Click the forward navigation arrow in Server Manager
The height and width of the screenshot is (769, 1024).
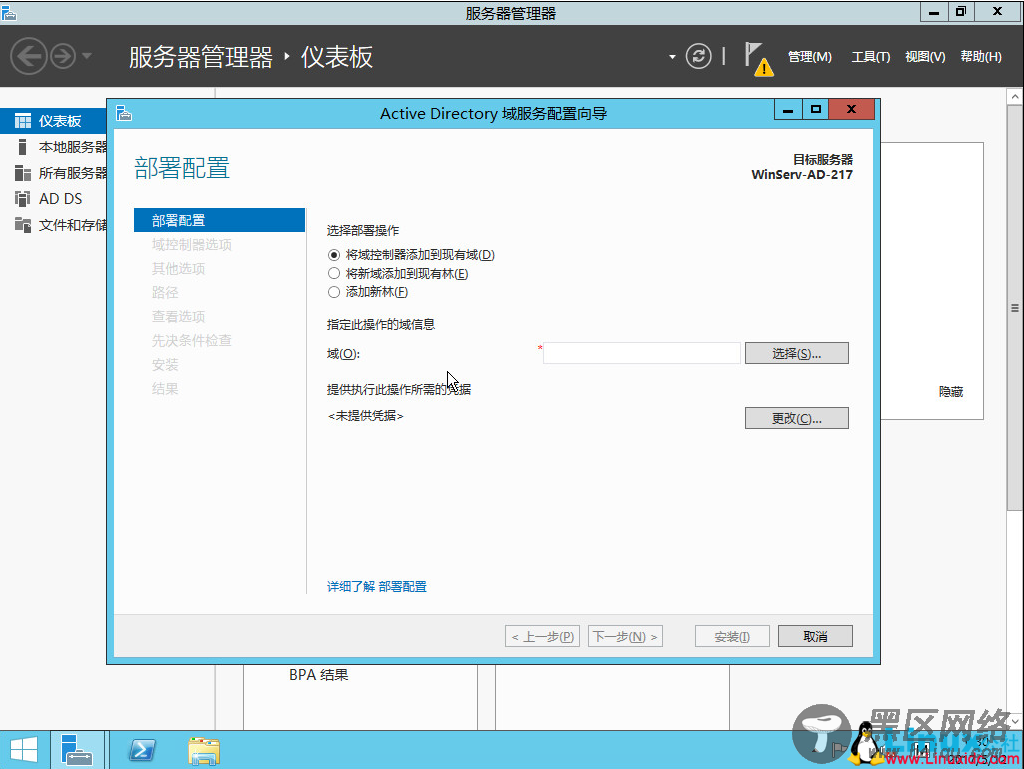[x=63, y=56]
